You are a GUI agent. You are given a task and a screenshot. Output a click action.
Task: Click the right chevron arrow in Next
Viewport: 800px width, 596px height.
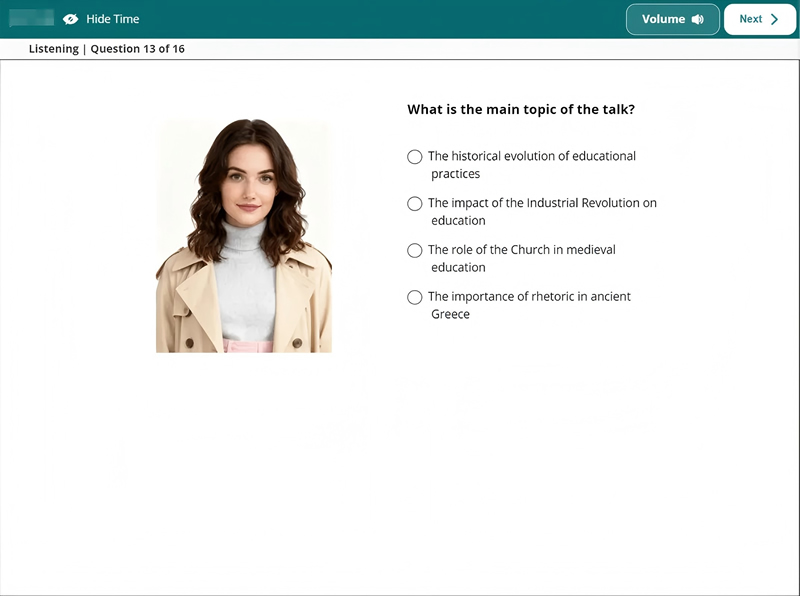[x=775, y=19]
